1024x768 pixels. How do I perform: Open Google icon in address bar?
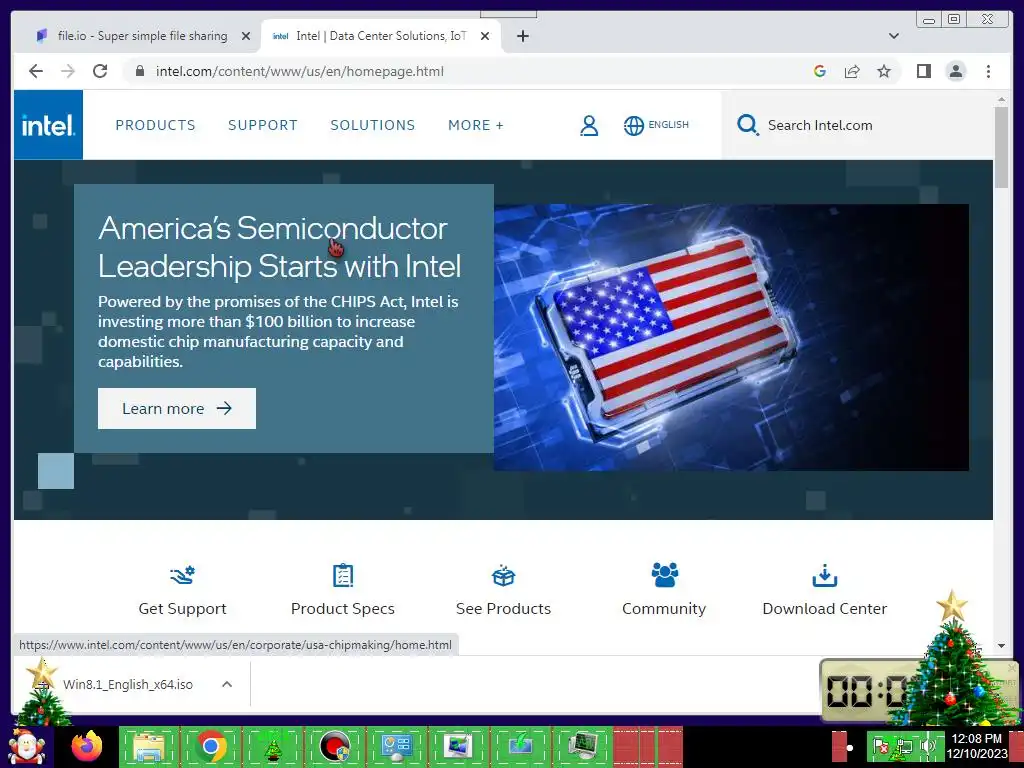[820, 71]
